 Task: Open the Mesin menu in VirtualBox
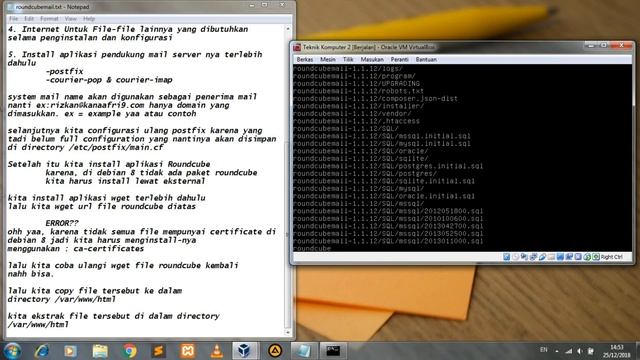[x=328, y=60]
